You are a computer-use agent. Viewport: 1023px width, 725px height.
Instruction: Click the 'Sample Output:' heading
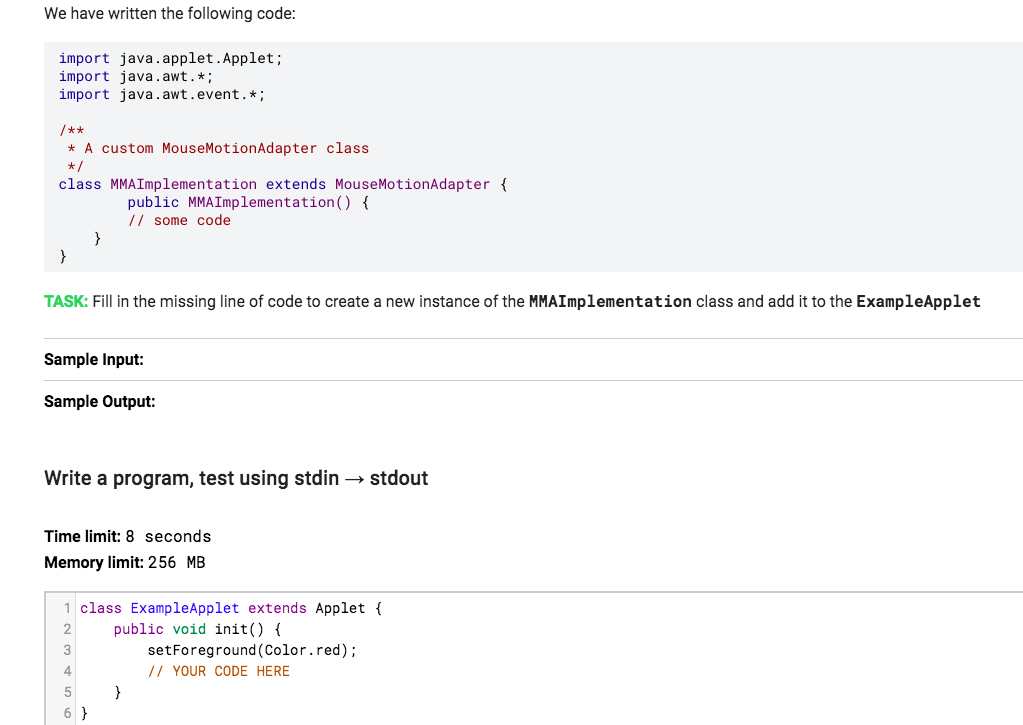pyautogui.click(x=100, y=401)
